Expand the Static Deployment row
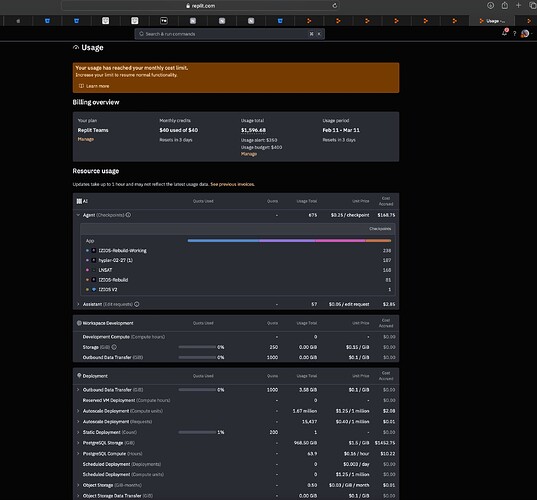 coord(78,432)
